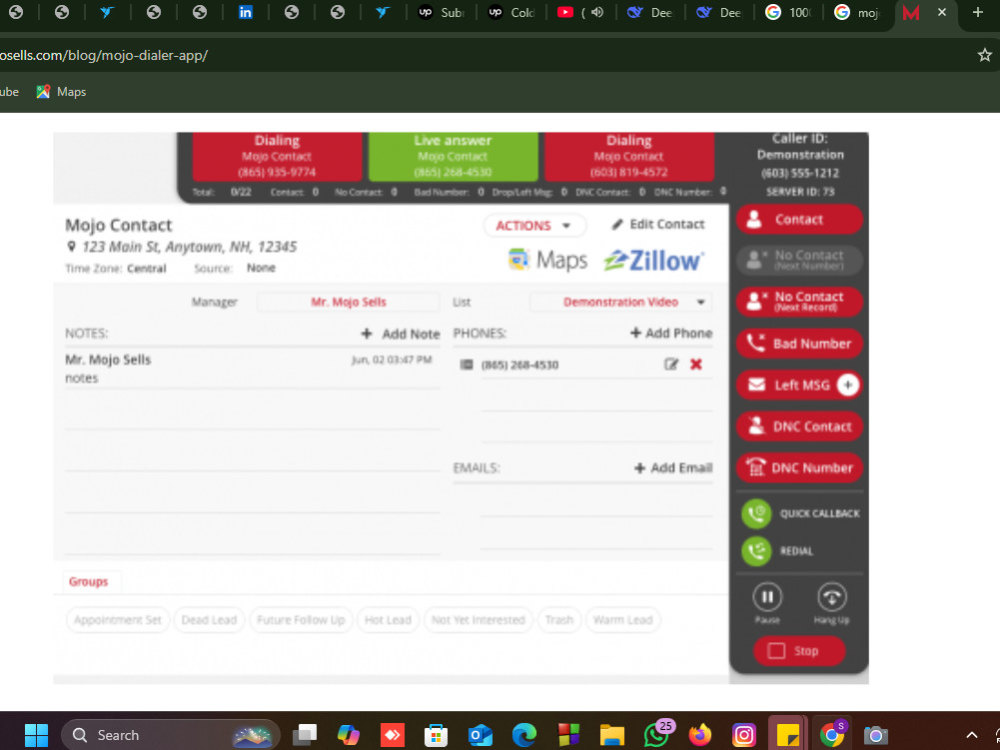Click the green Redial icon
The height and width of the screenshot is (750, 1000).
[756, 551]
